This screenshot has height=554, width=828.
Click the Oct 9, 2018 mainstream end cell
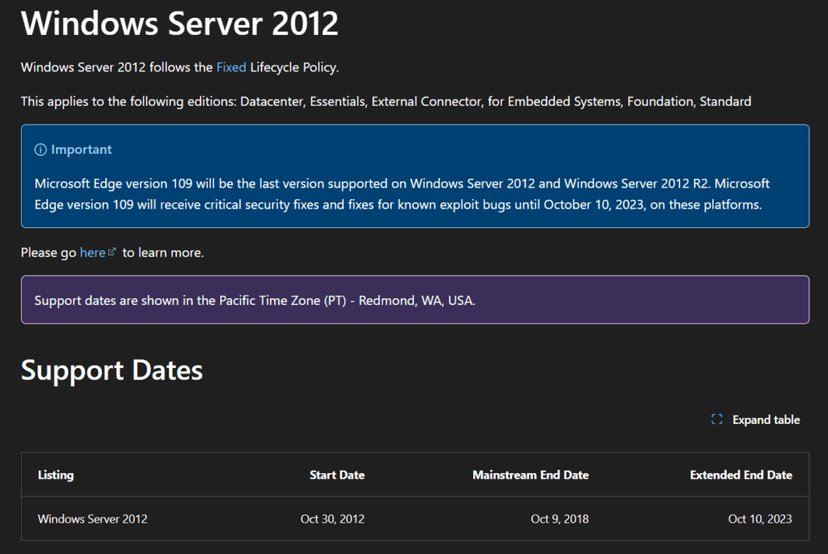[559, 519]
